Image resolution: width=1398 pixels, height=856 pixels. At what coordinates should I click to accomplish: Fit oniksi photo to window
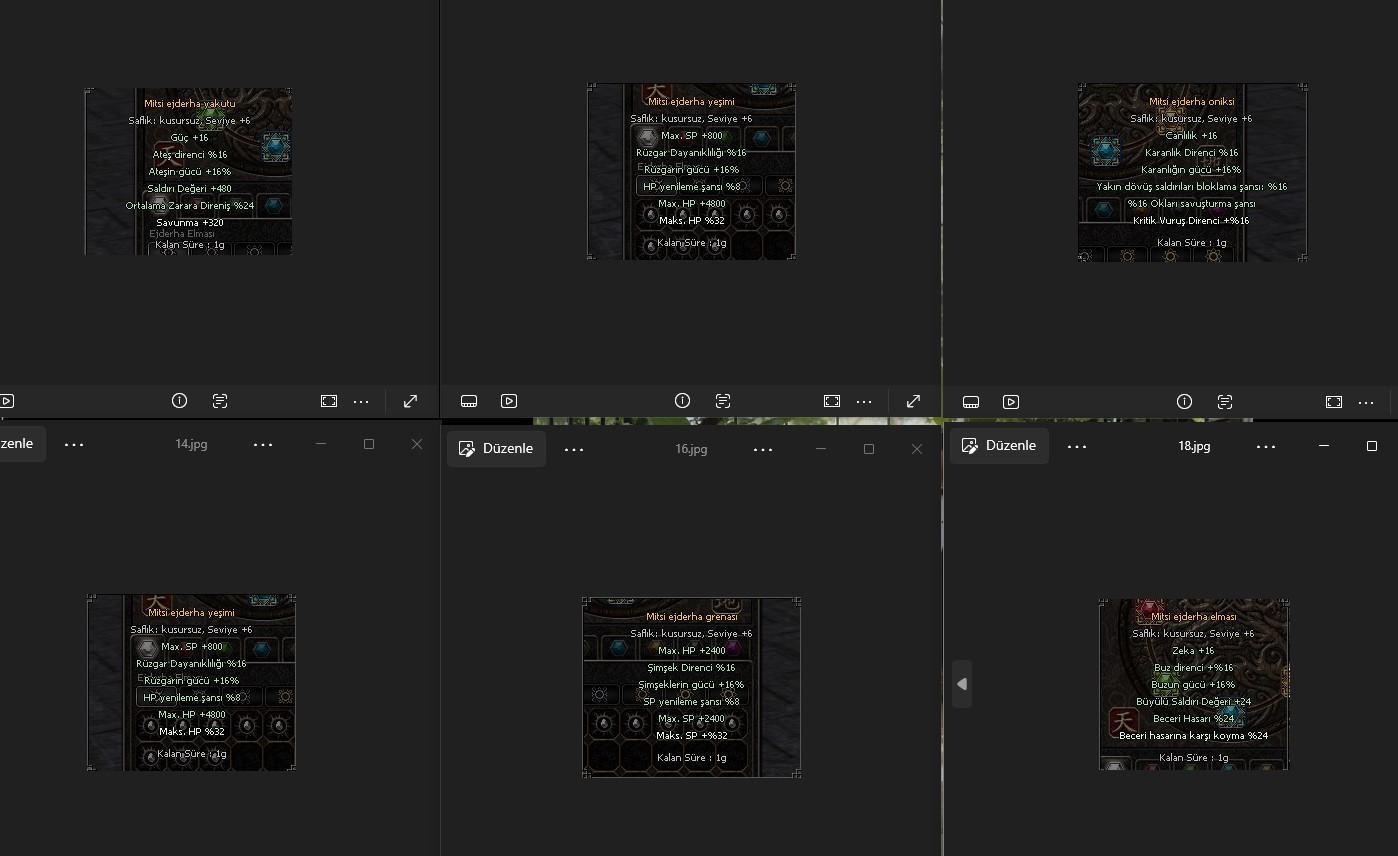[1334, 402]
